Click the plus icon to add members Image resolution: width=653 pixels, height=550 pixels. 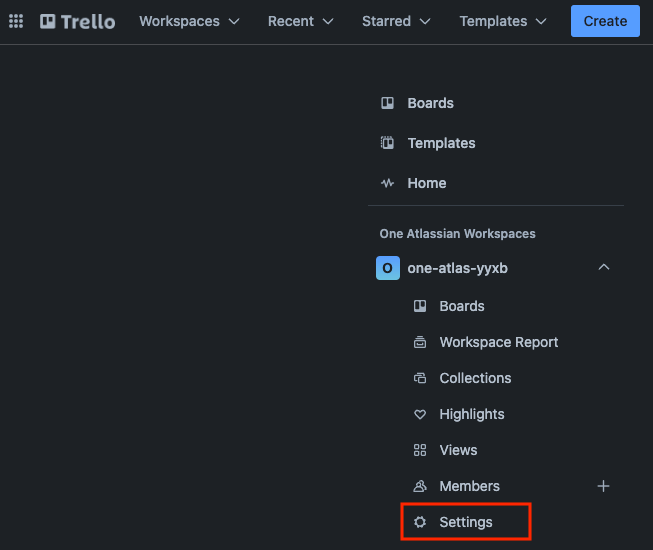603,486
